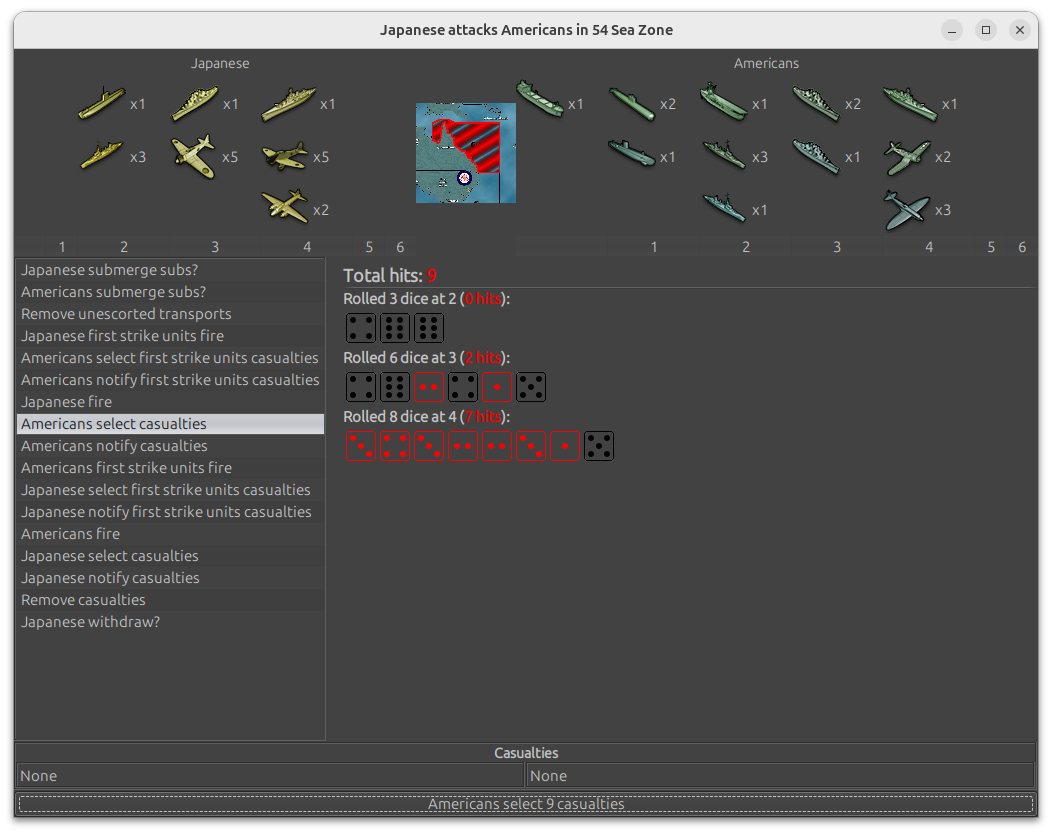The width and height of the screenshot is (1052, 834).
Task: Select the American transport ship x1 icon
Action: coord(540,100)
